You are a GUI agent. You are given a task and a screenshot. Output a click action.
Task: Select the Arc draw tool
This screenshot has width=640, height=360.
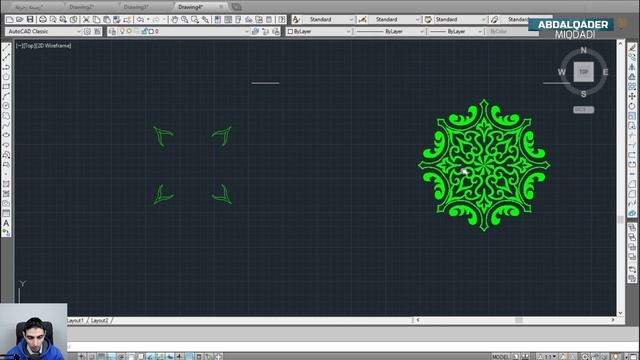click(x=6, y=96)
